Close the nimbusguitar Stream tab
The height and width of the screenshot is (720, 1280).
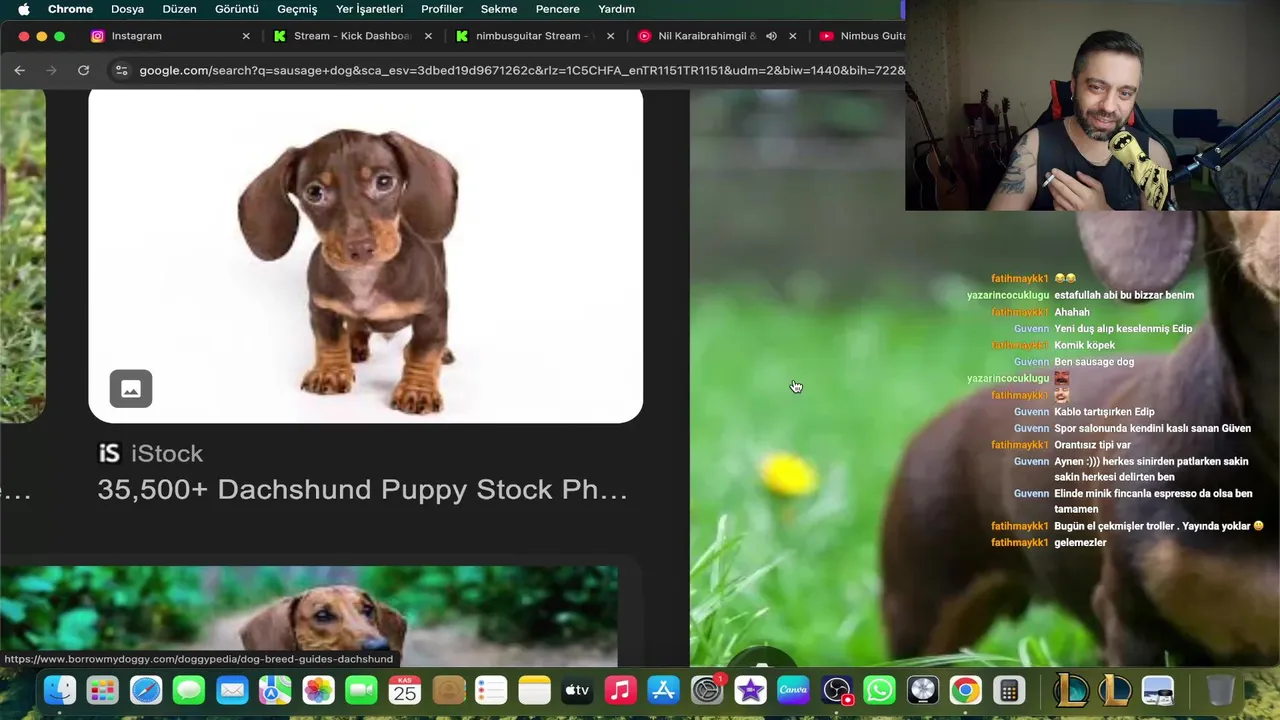pos(610,36)
